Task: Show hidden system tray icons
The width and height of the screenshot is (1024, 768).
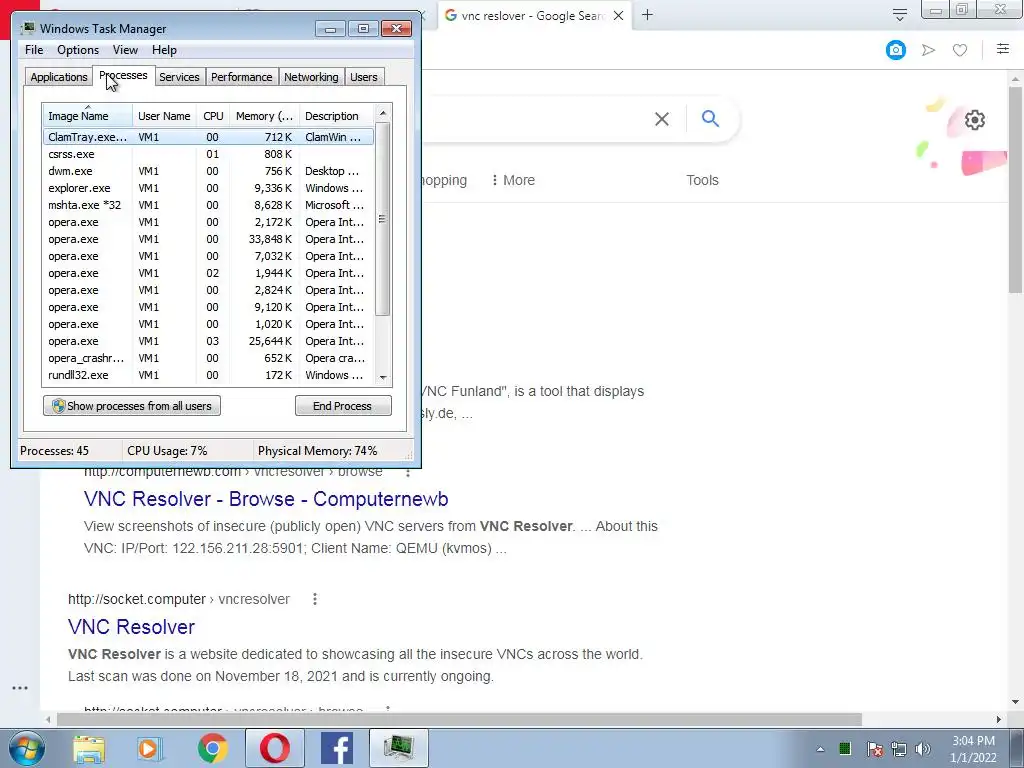Action: (820, 749)
